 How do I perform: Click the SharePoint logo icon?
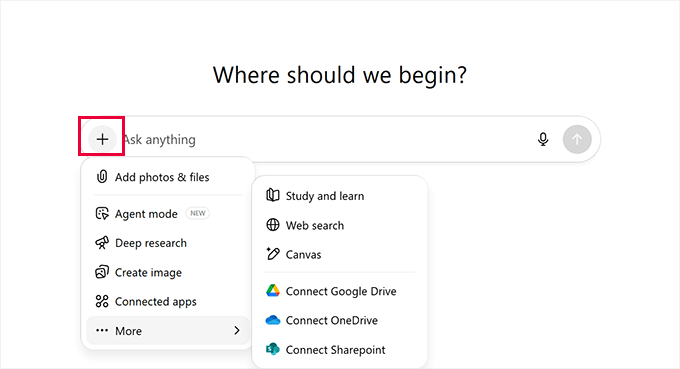[x=273, y=349]
